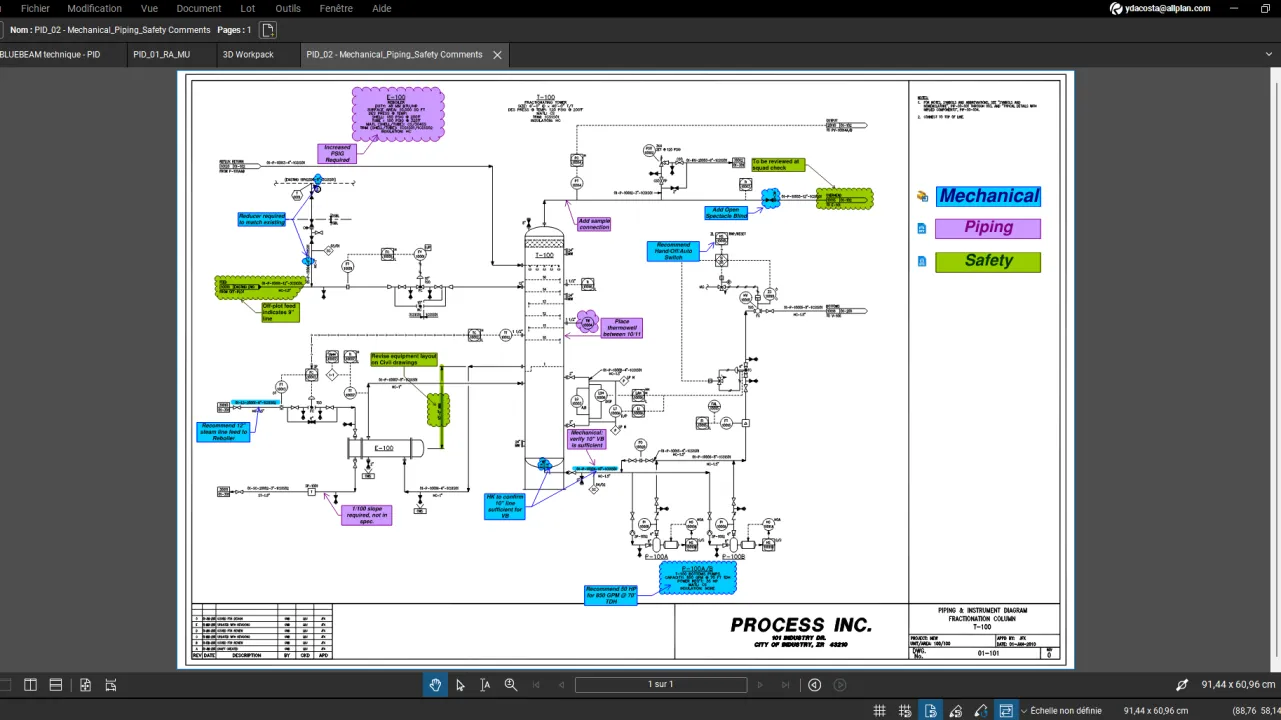
Task: Activate the Select Text tool
Action: (485, 684)
